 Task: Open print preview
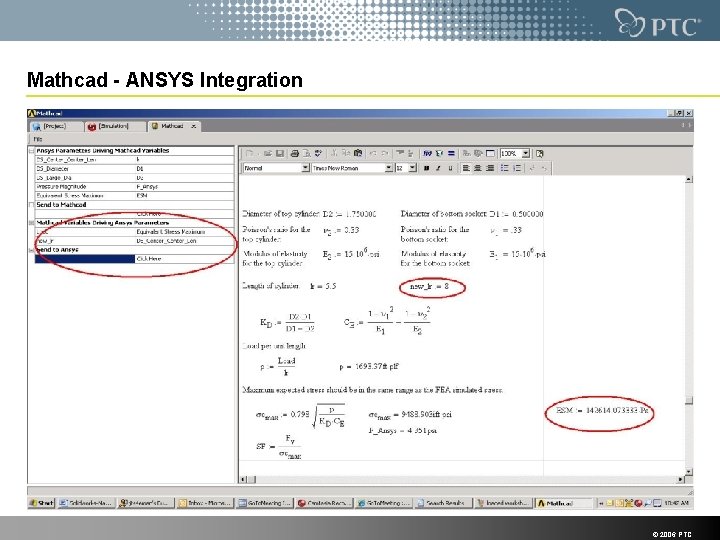click(x=306, y=153)
